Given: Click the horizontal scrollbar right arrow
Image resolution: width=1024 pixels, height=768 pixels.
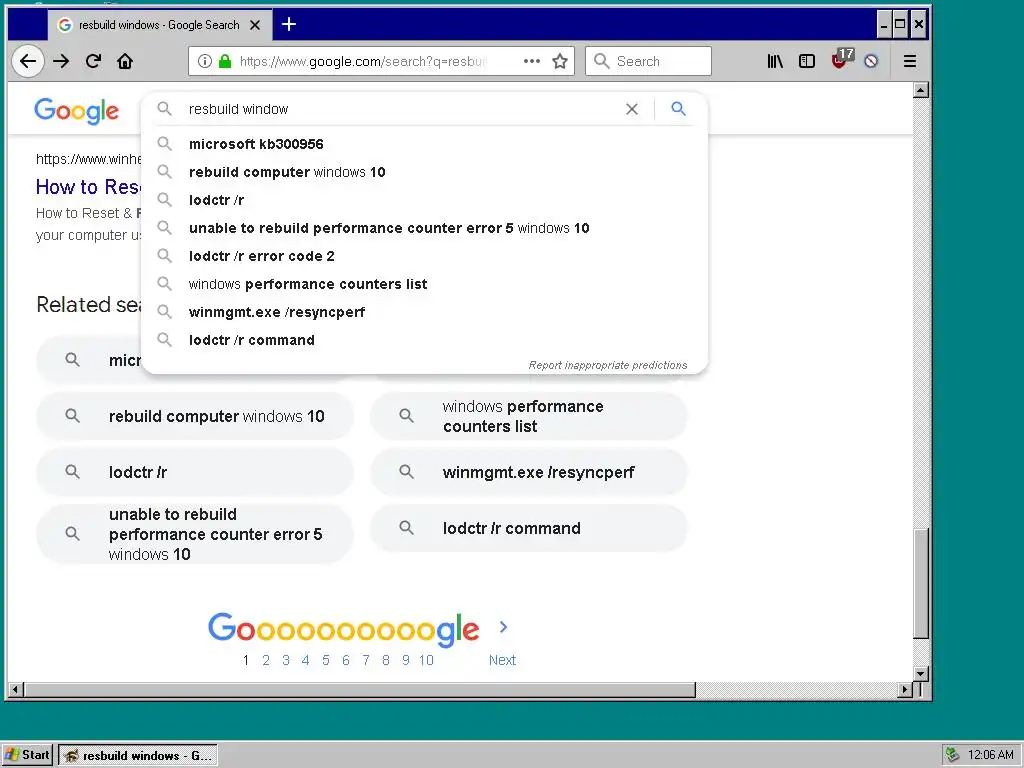Looking at the screenshot, I should (x=904, y=689).
